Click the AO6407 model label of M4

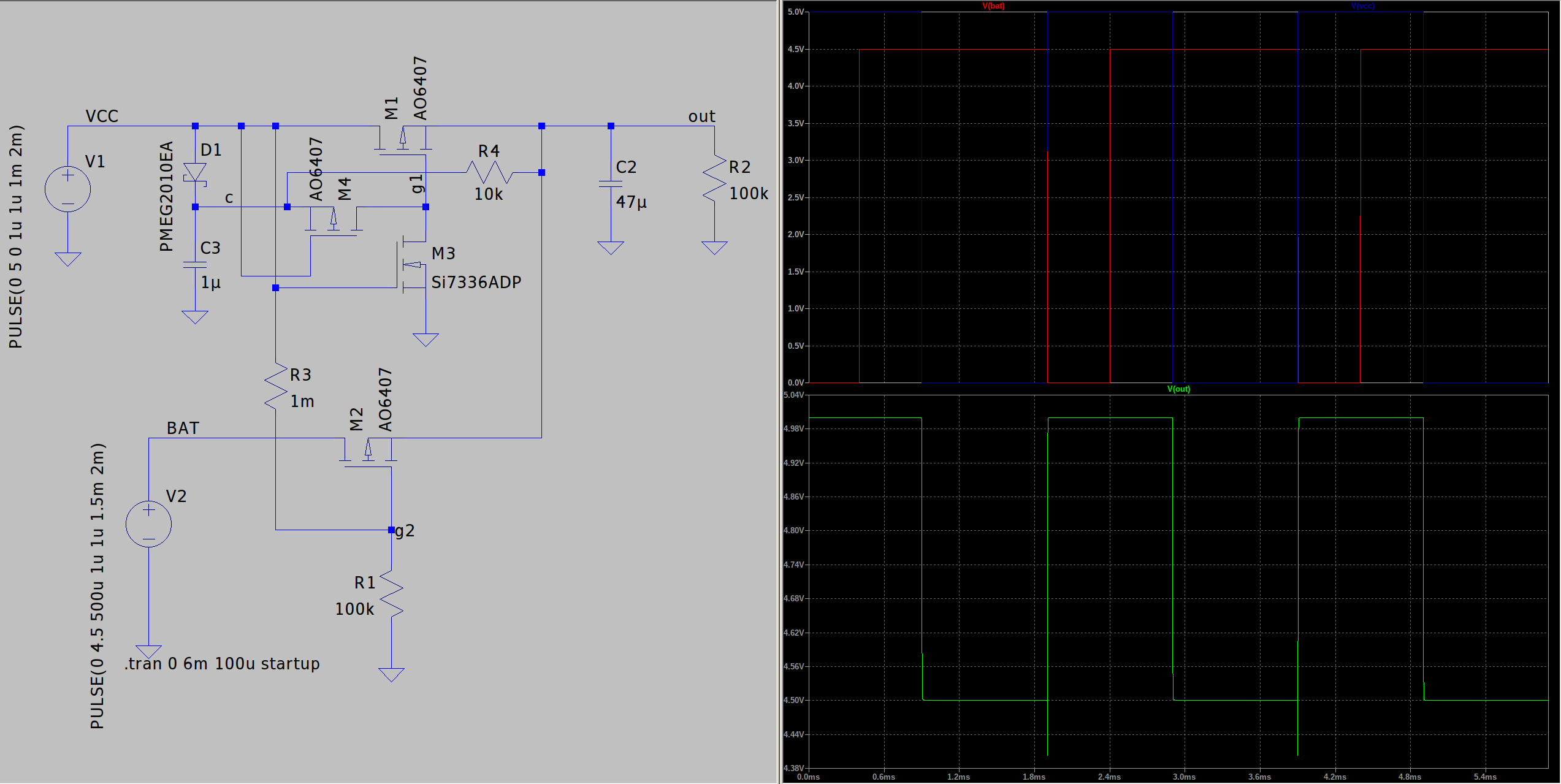(x=316, y=169)
